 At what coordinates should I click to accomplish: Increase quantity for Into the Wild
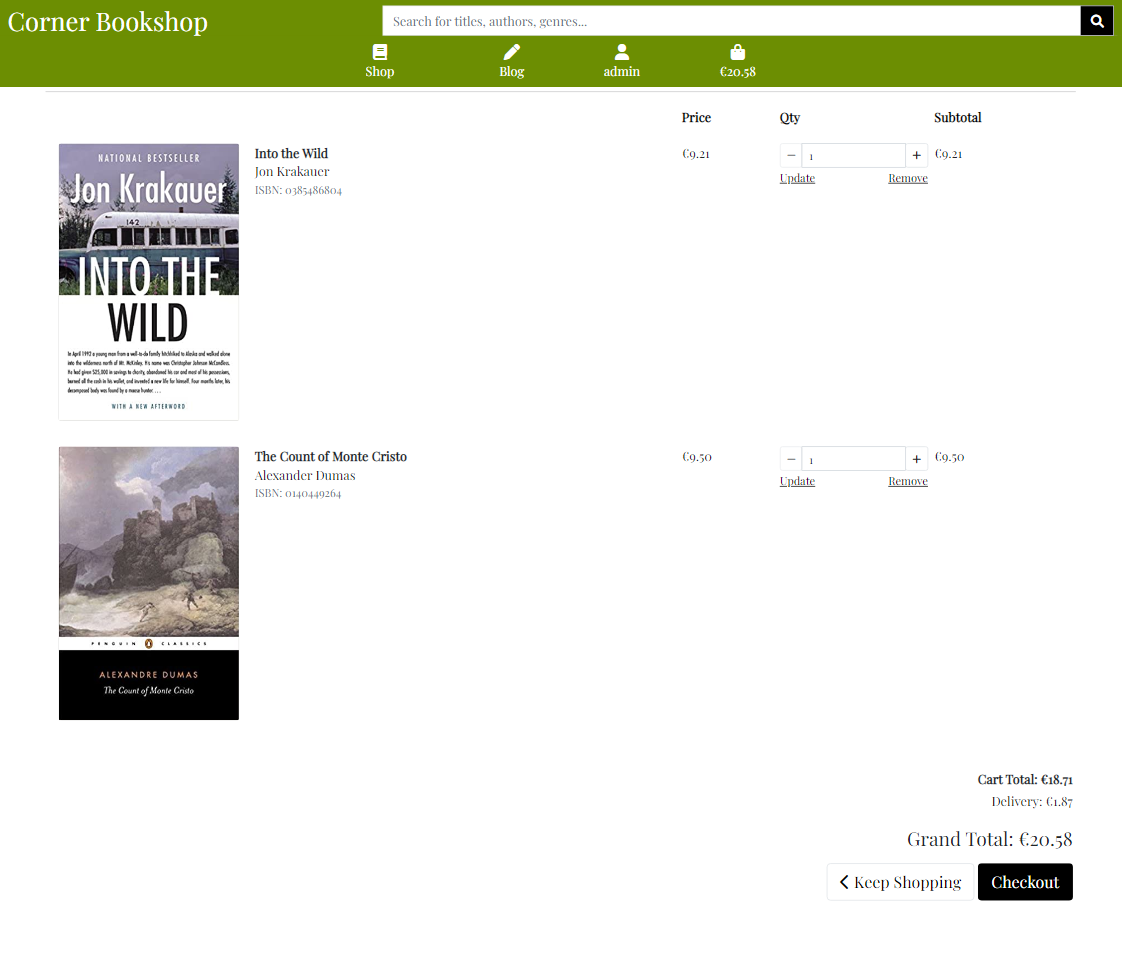pyautogui.click(x=917, y=155)
